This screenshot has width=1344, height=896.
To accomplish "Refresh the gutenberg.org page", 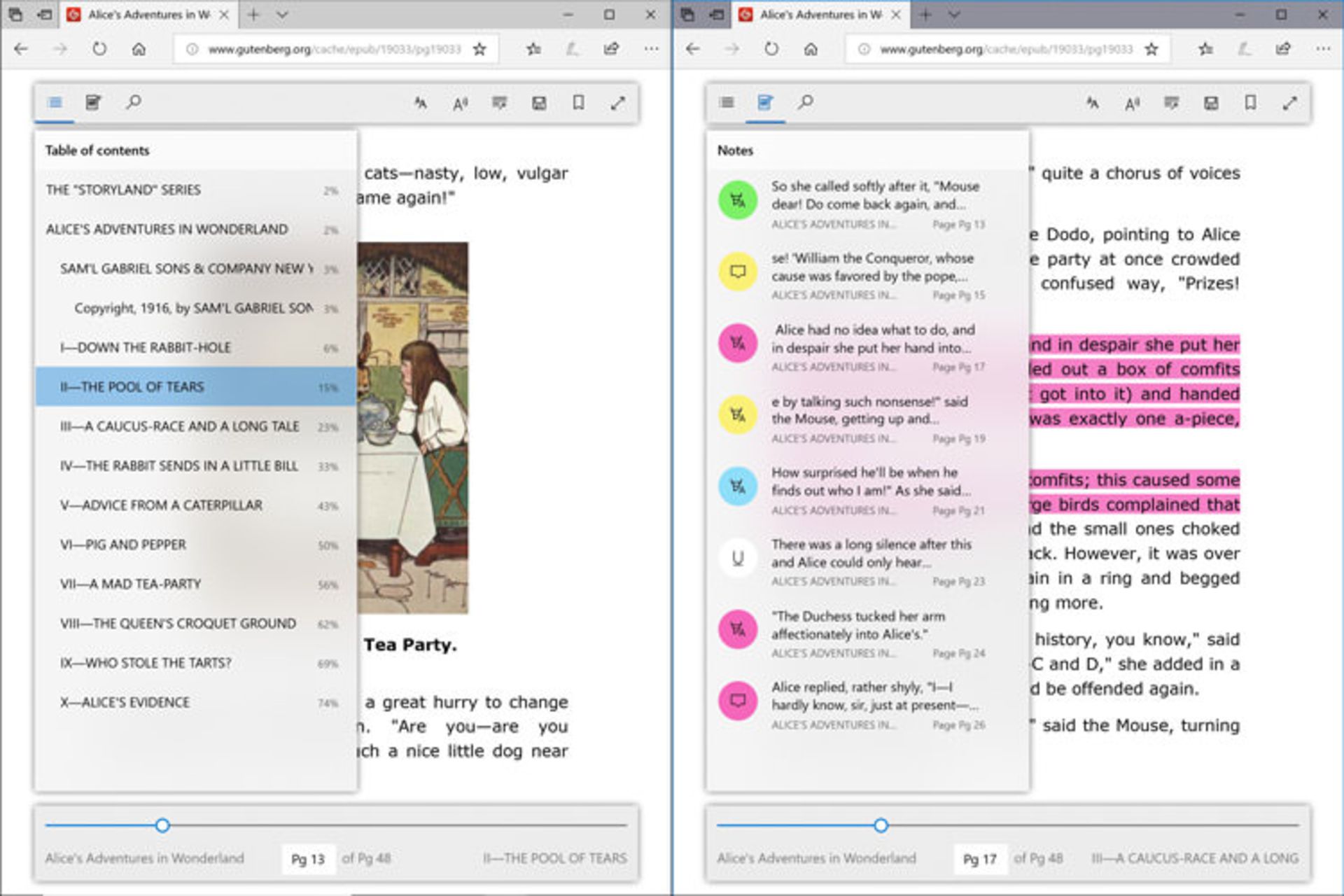I will (x=99, y=48).
